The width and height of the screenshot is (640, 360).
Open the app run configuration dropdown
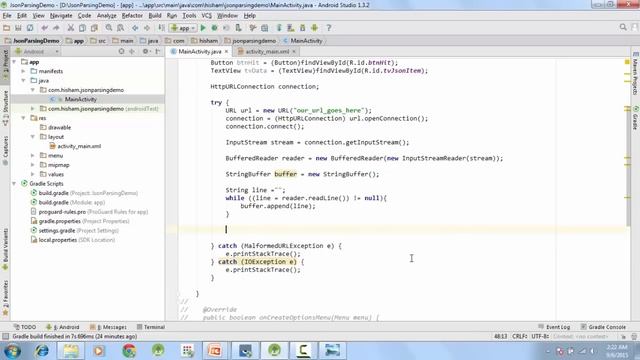183,28
